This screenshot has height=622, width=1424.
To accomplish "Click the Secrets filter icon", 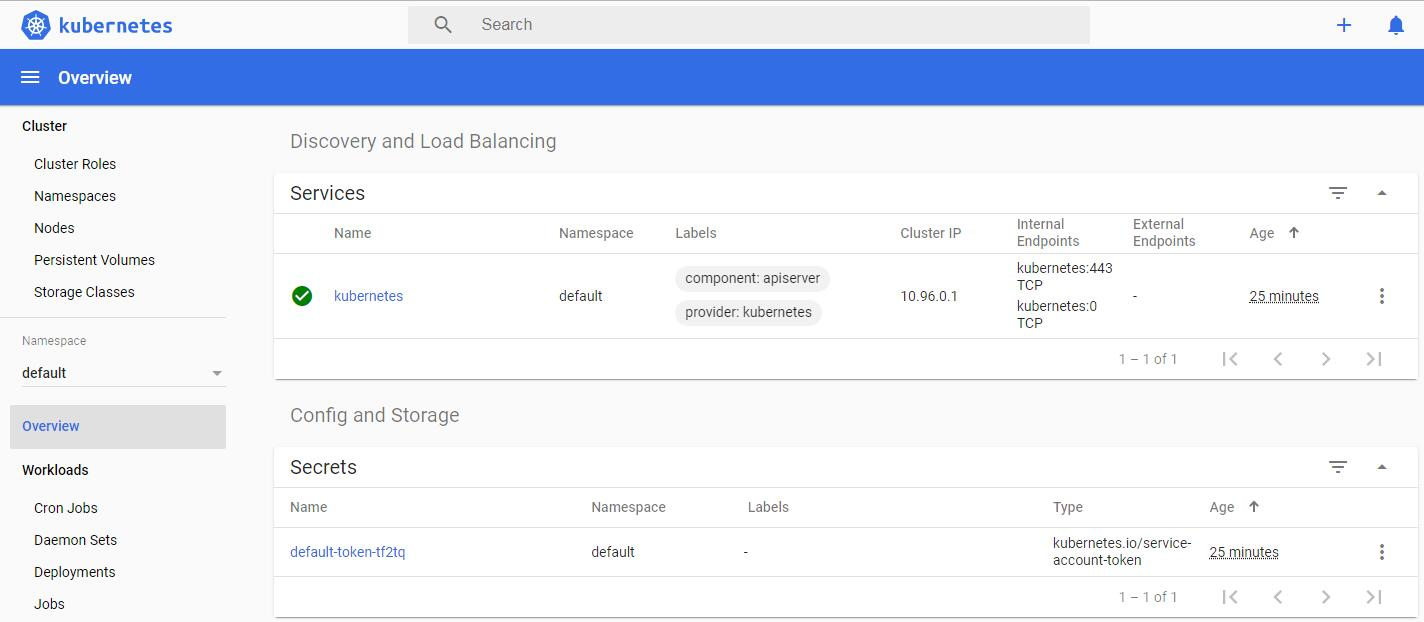I will (1338, 467).
